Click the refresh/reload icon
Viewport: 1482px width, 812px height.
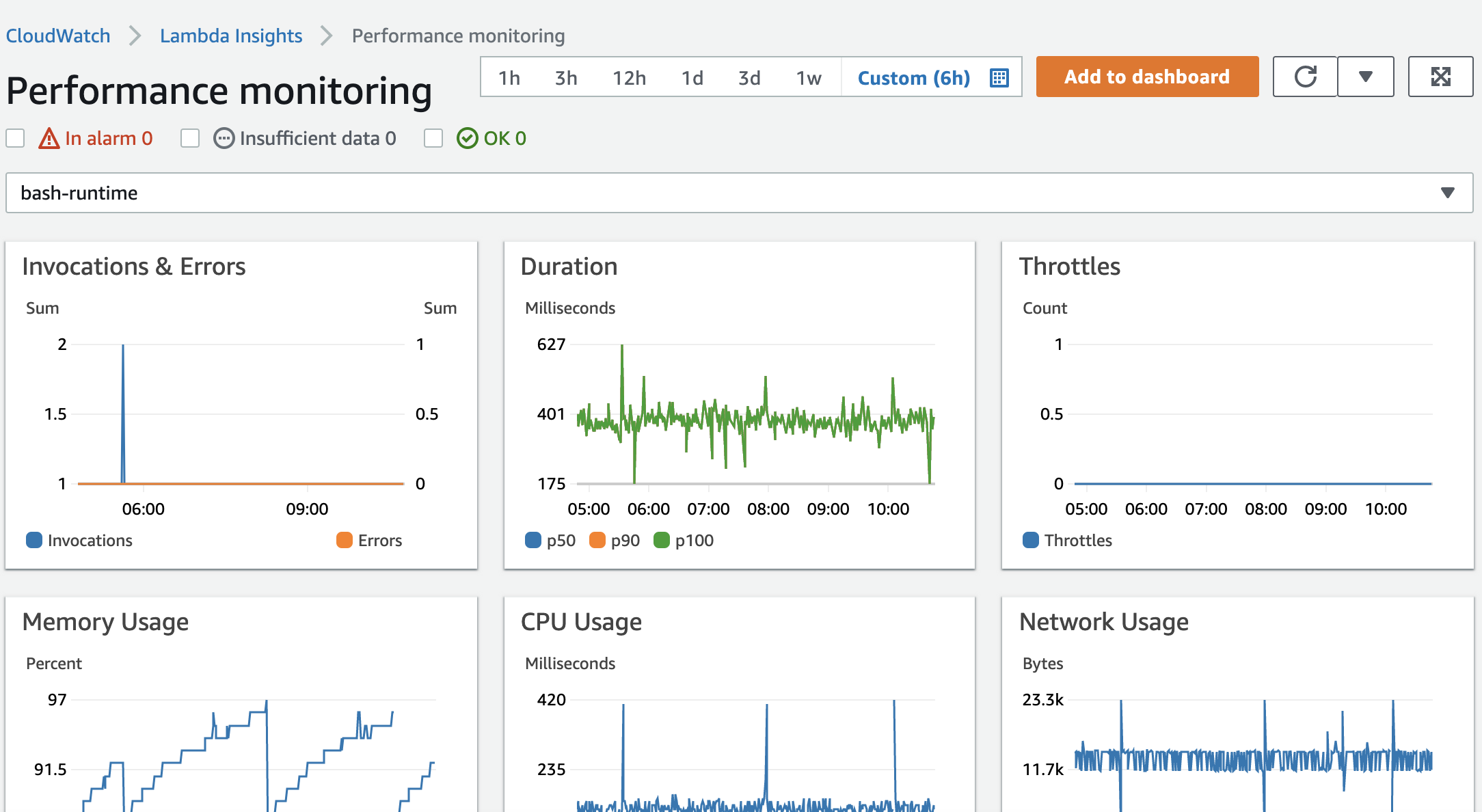coord(1306,77)
